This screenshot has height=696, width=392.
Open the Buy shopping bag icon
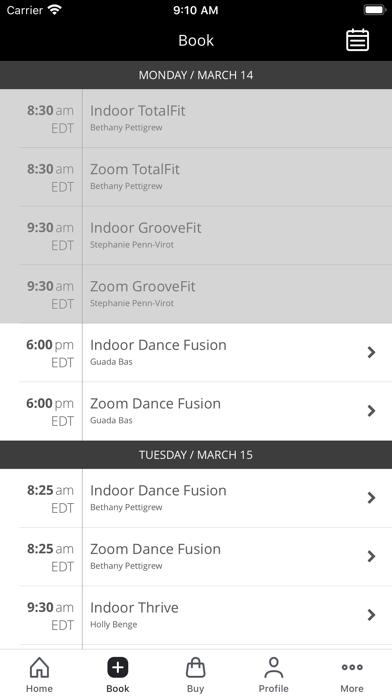[x=195, y=668]
